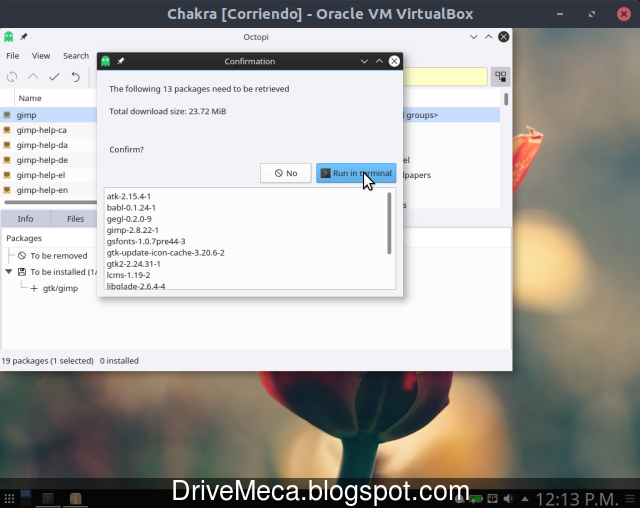This screenshot has width=640, height=508.
Task: Select the gimp-help-ca package row
Action: [x=49, y=130]
